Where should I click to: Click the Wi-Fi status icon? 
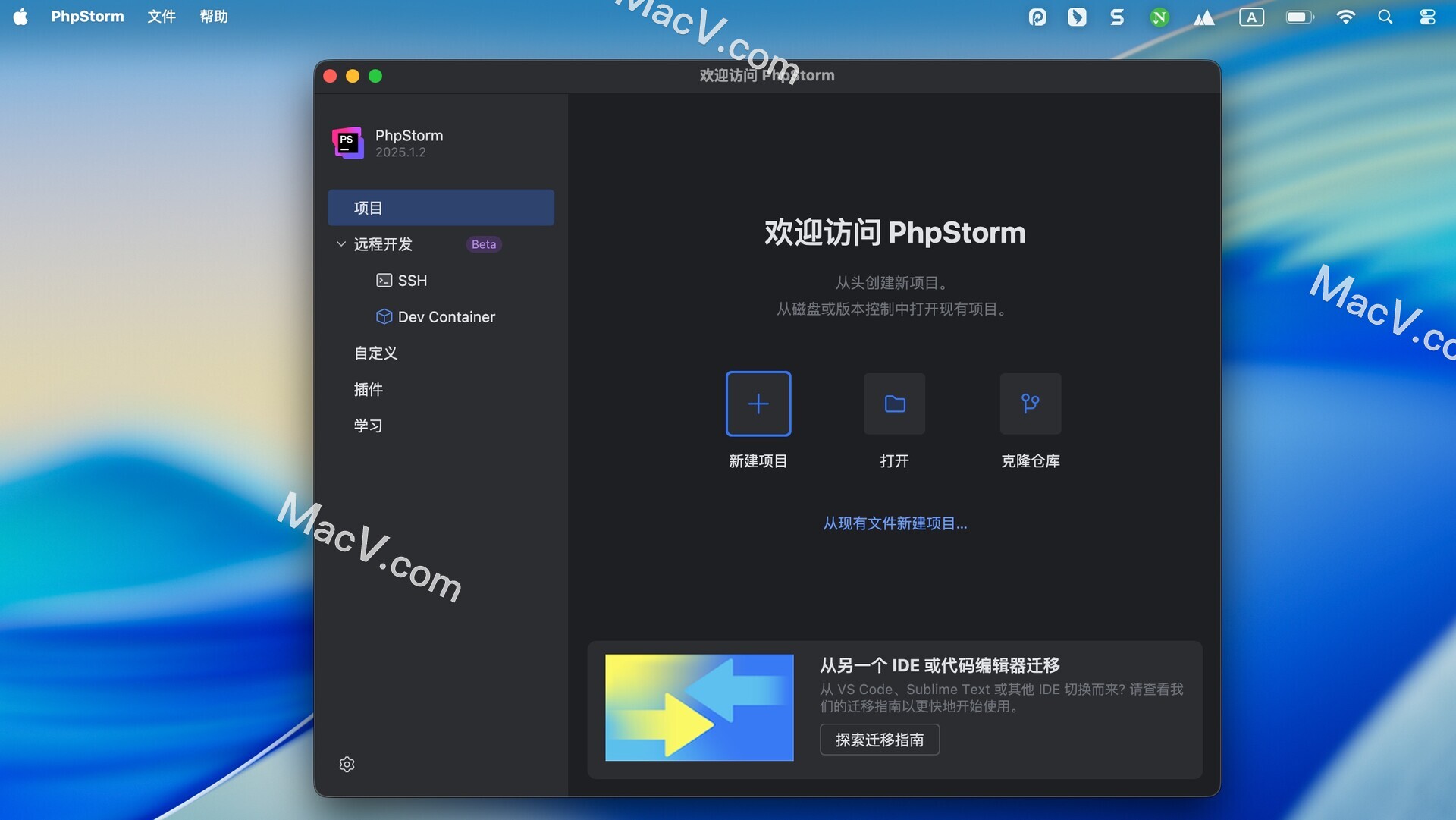pos(1345,17)
